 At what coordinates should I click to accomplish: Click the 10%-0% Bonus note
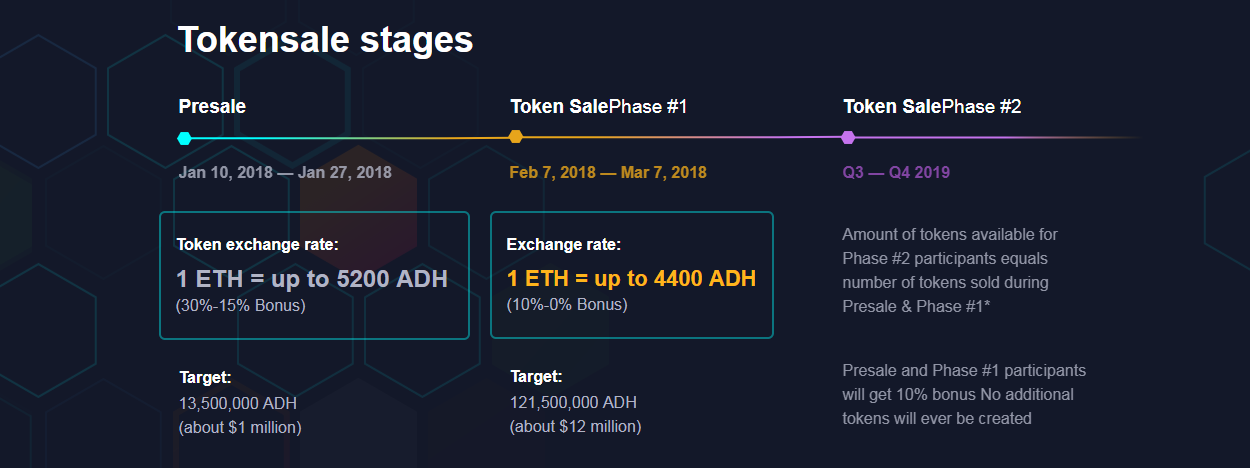[x=567, y=304]
